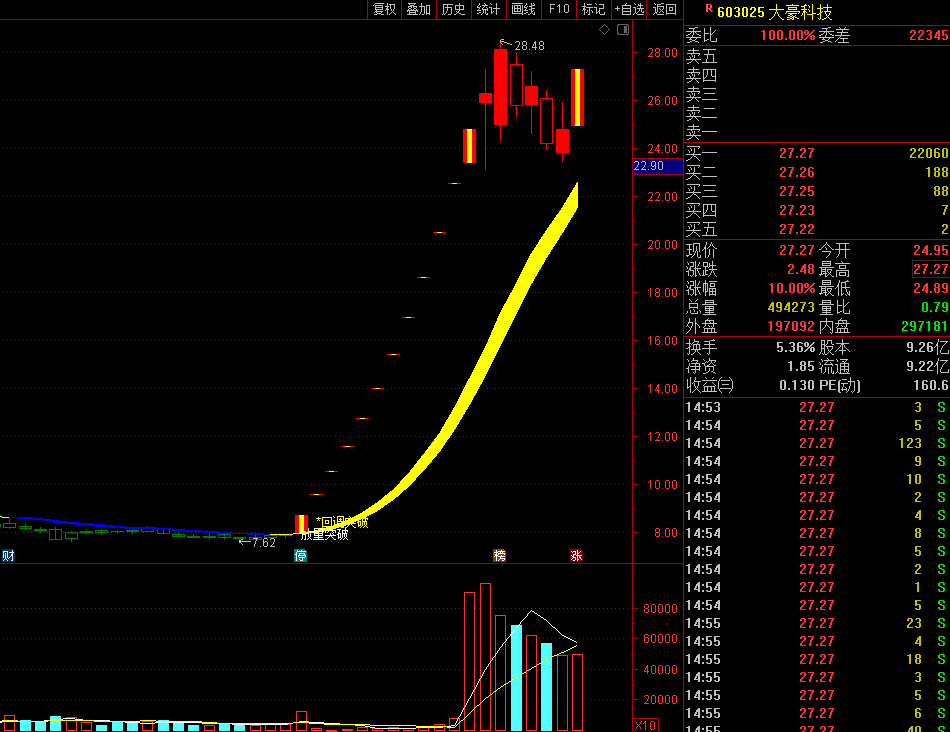
Task: Click the tick row with volume 123
Action: coord(817,444)
